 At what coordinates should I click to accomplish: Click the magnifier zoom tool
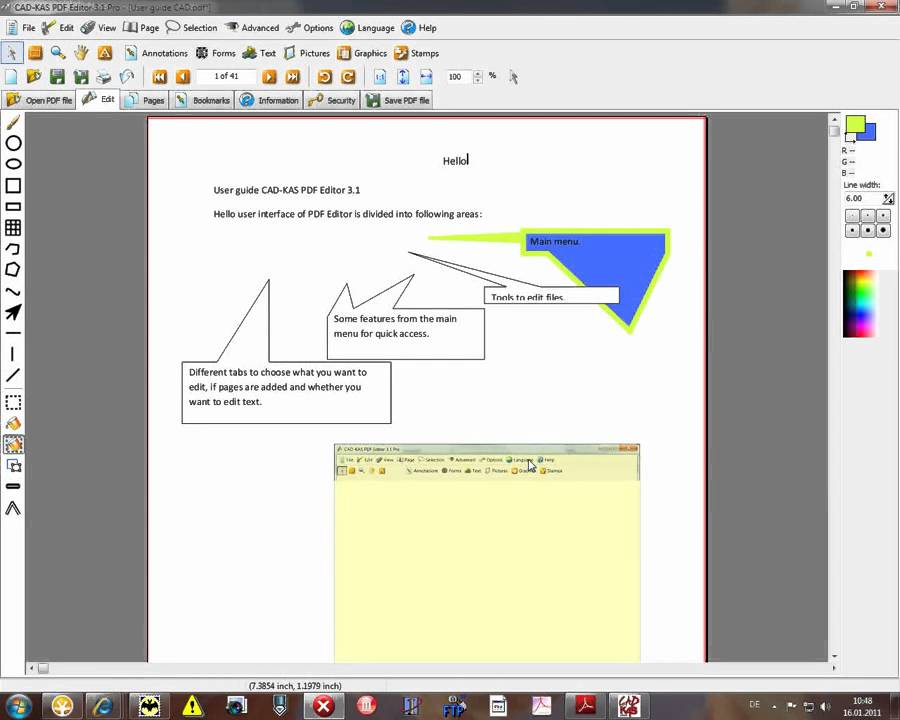58,53
